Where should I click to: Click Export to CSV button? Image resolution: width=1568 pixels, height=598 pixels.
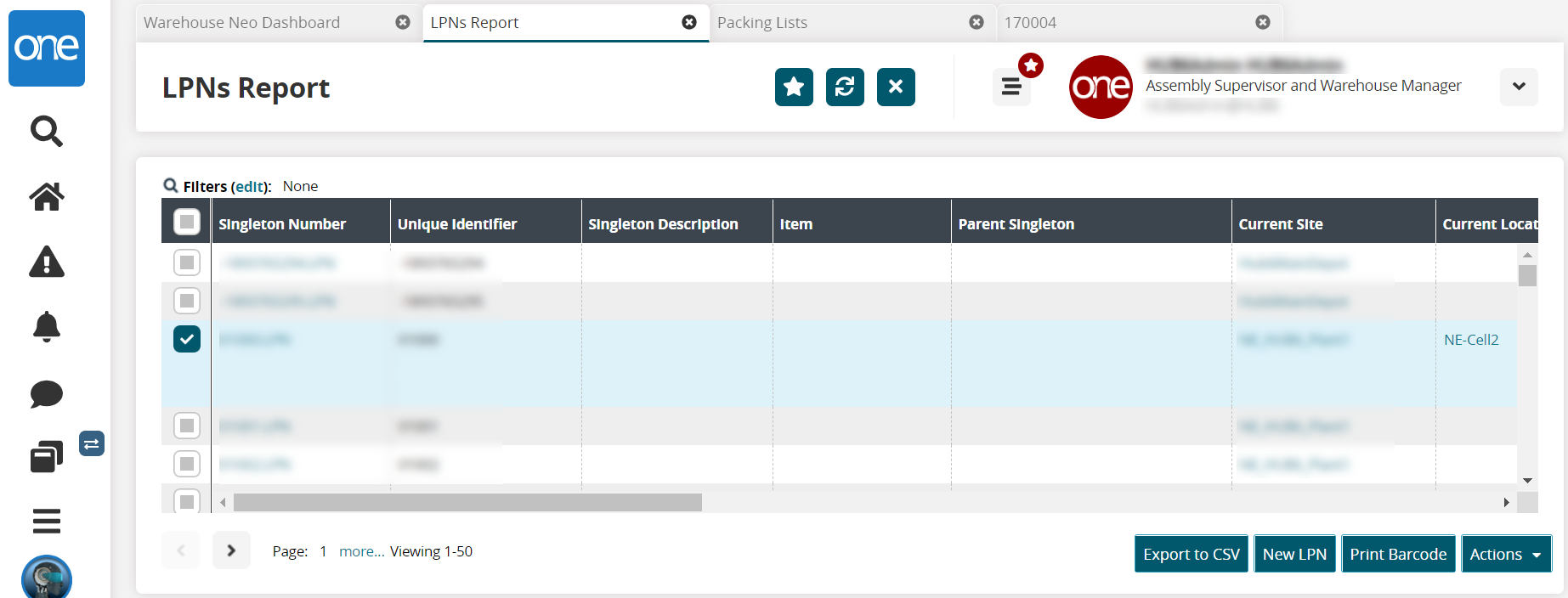1192,554
